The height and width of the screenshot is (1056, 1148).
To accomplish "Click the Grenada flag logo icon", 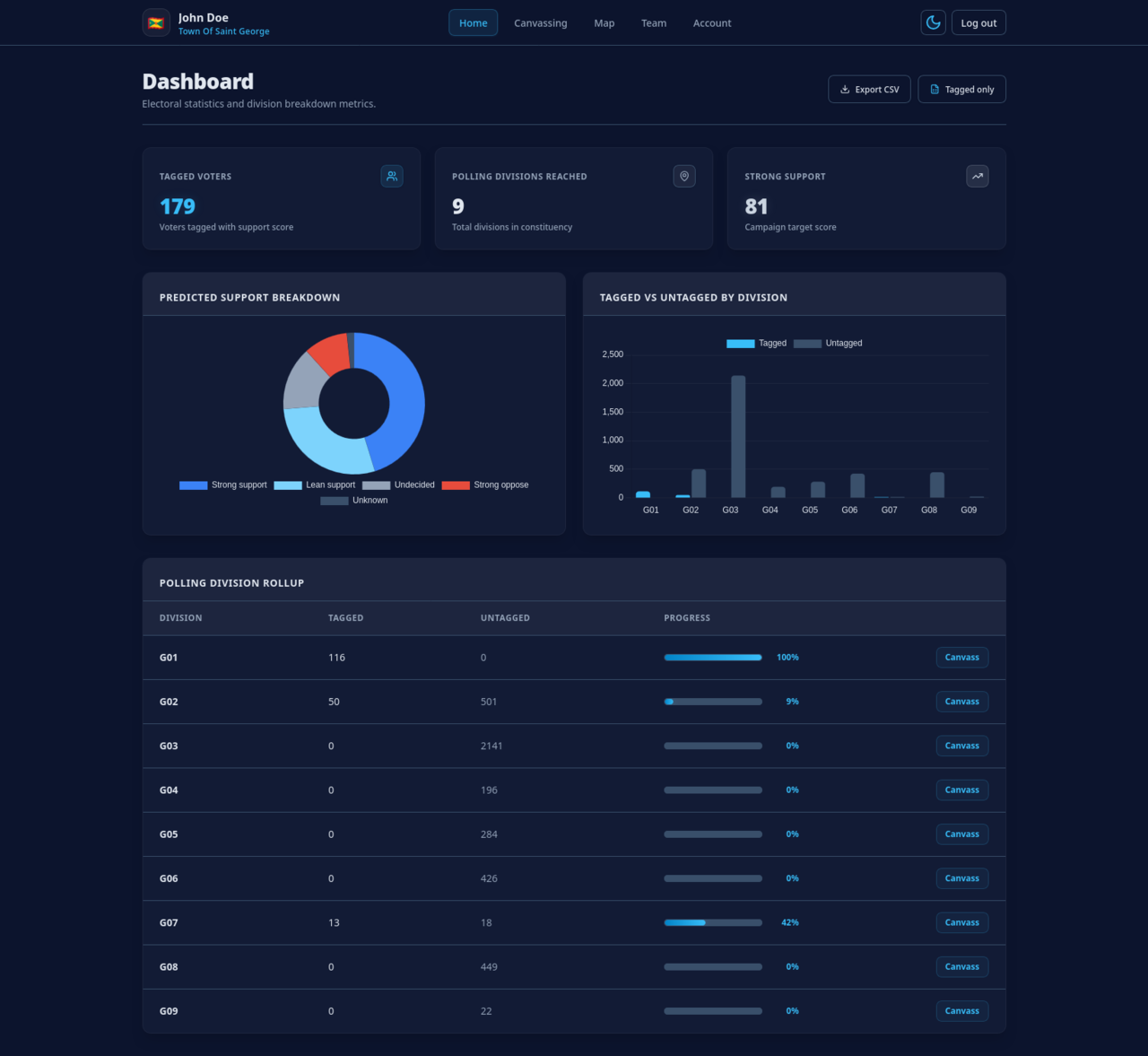I will click(156, 23).
